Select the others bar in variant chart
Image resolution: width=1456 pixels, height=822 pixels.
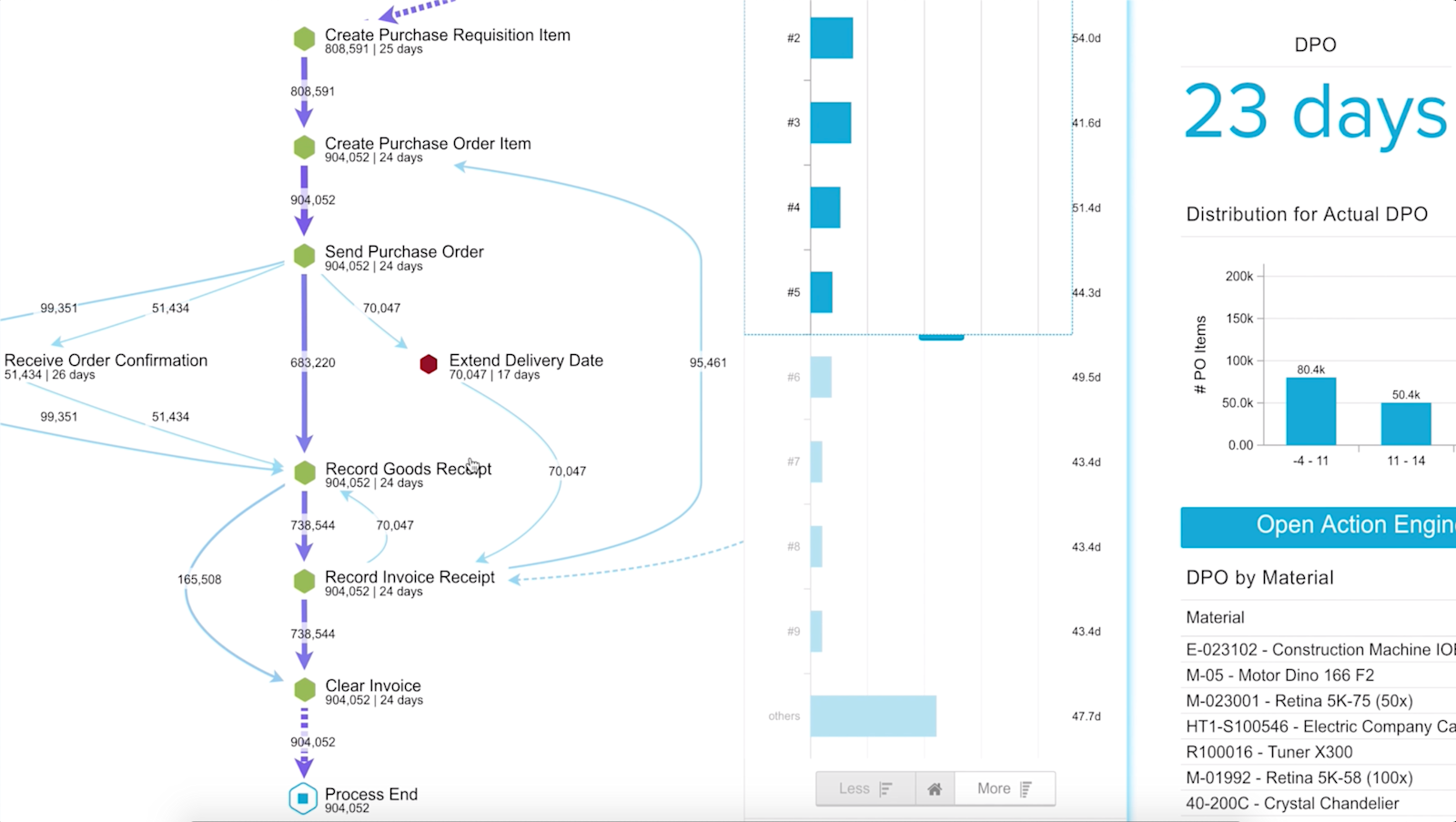(x=874, y=715)
